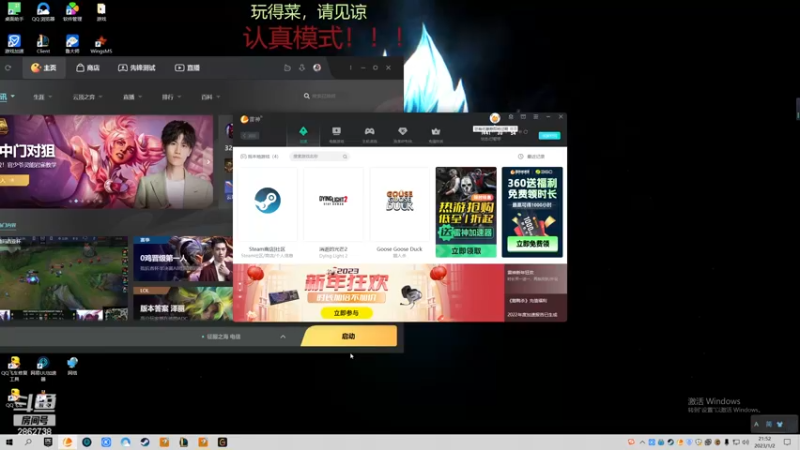Image resolution: width=800 pixels, height=450 pixels.
Task: Open the user avatar in WeGame header
Action: pyautogui.click(x=317, y=68)
